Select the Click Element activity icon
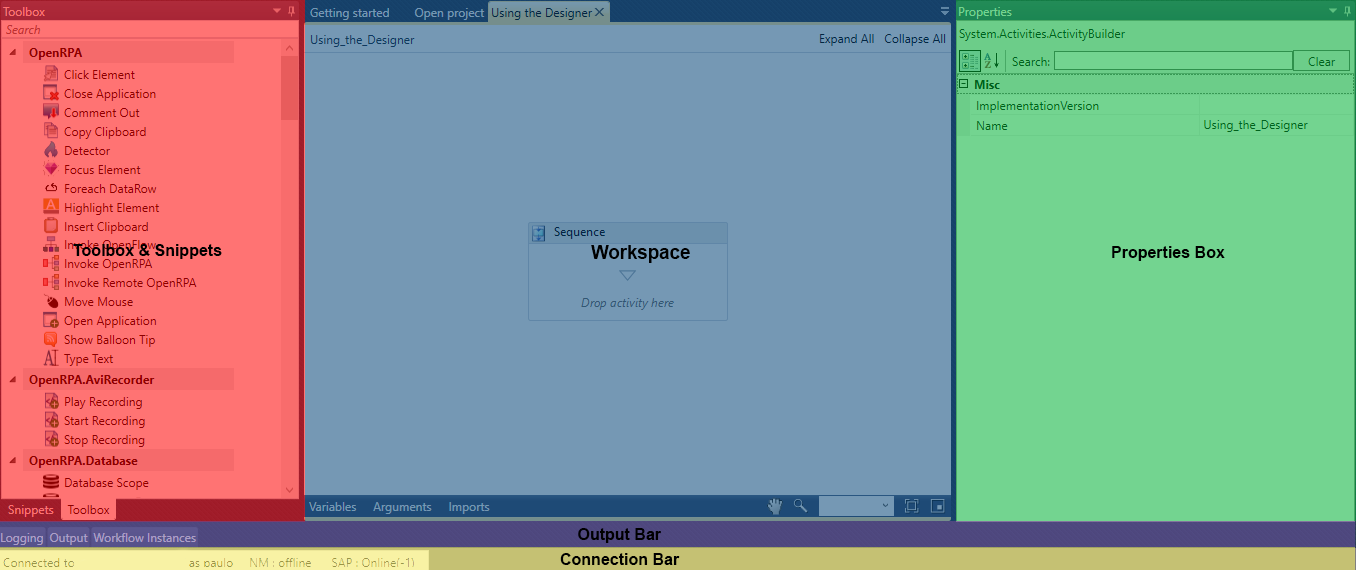 pos(51,74)
